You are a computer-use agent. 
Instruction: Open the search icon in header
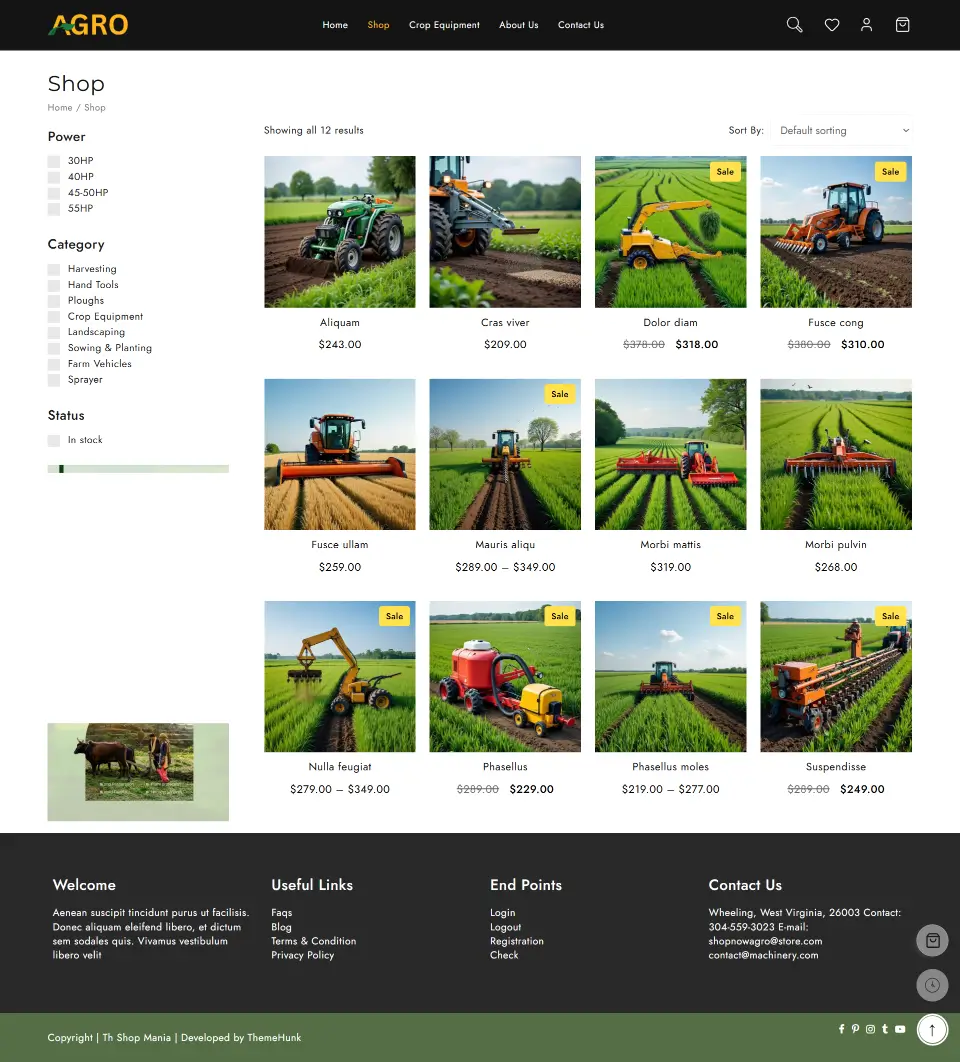pyautogui.click(x=794, y=25)
